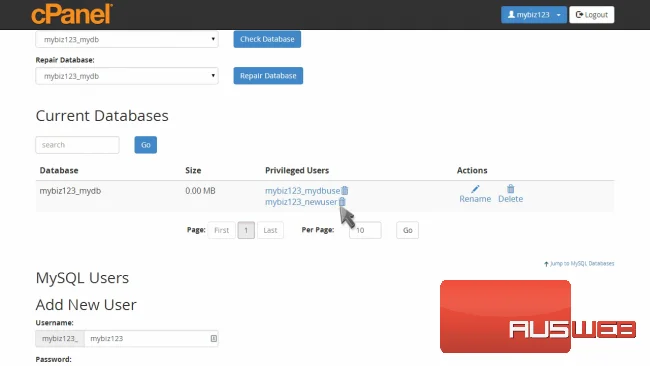Click the Delete trash icon in Actions

(511, 189)
